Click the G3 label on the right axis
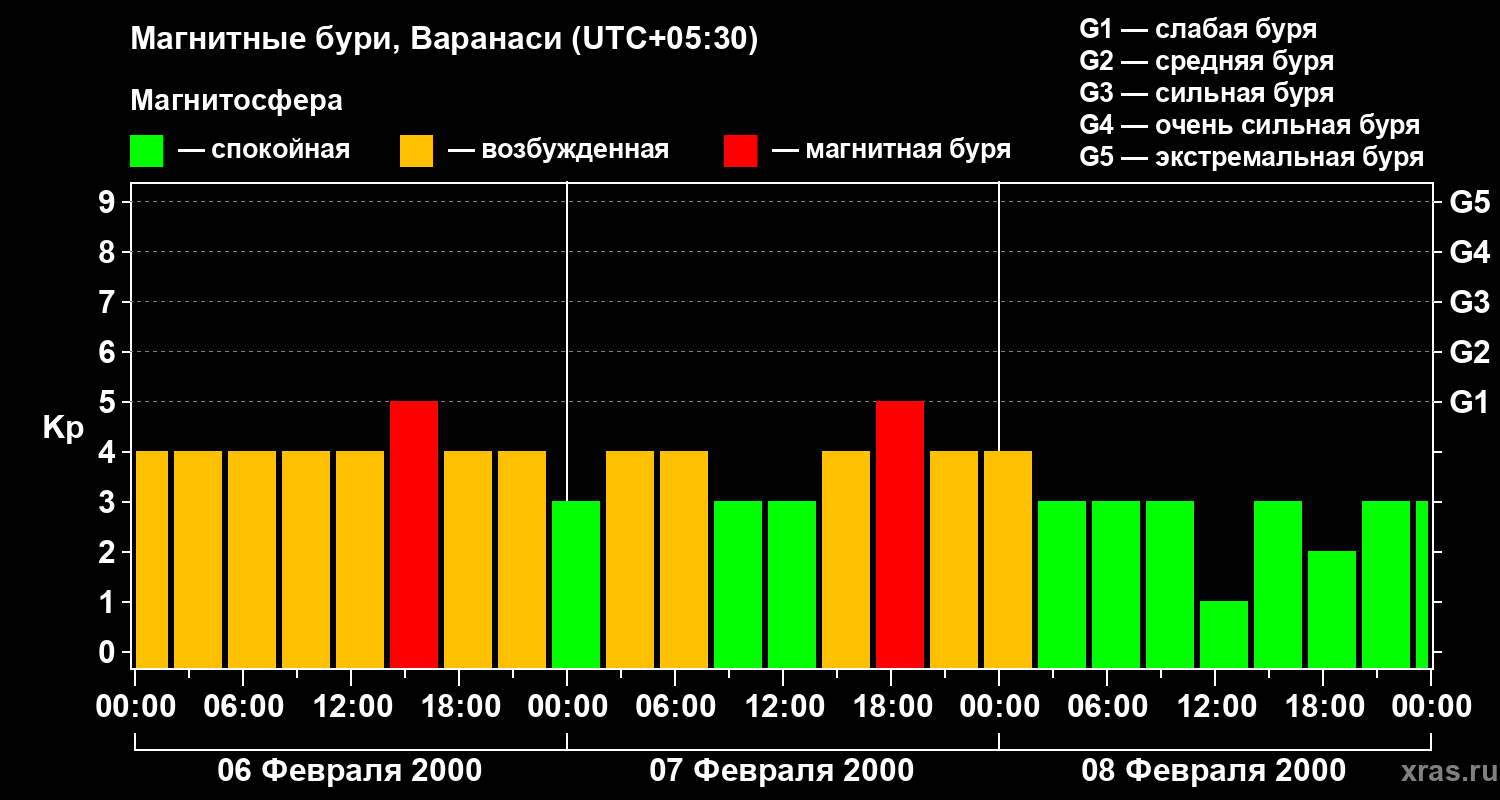 point(1469,303)
